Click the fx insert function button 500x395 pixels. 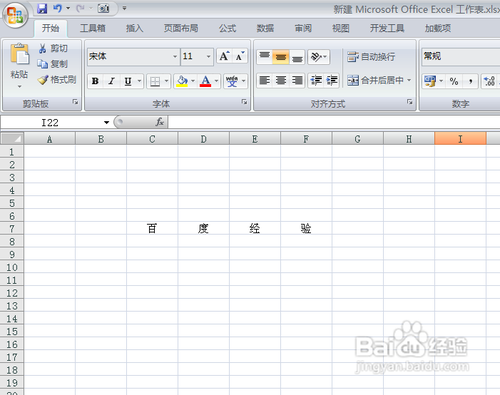click(160, 122)
